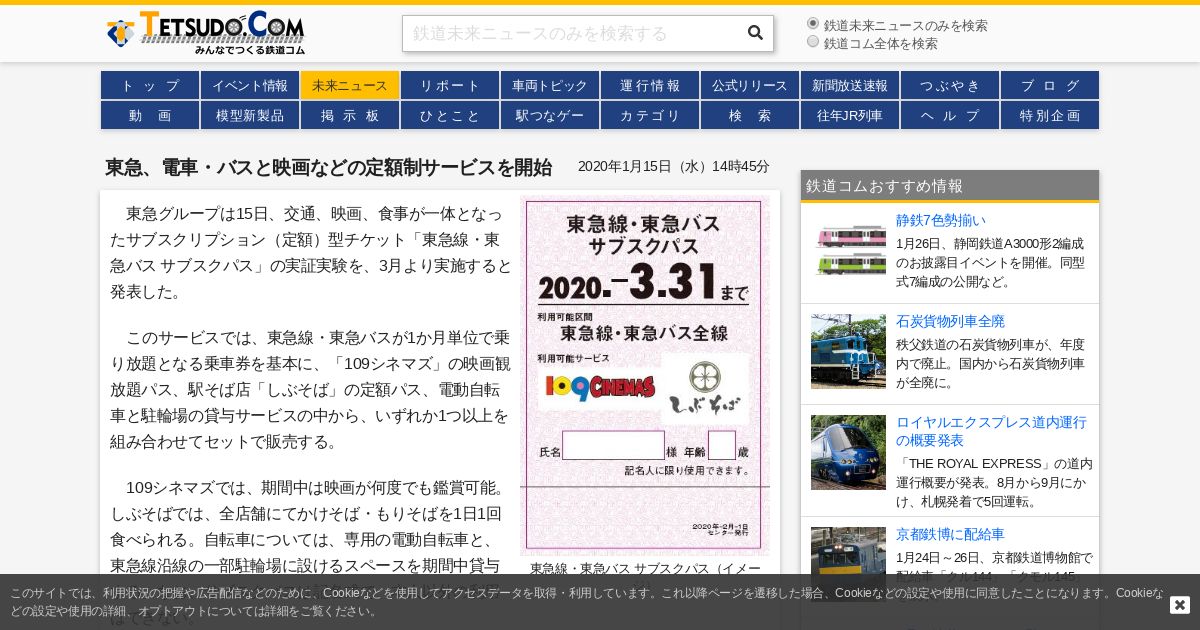Open the イベント情報 menu item
1200x630 pixels.
250,85
